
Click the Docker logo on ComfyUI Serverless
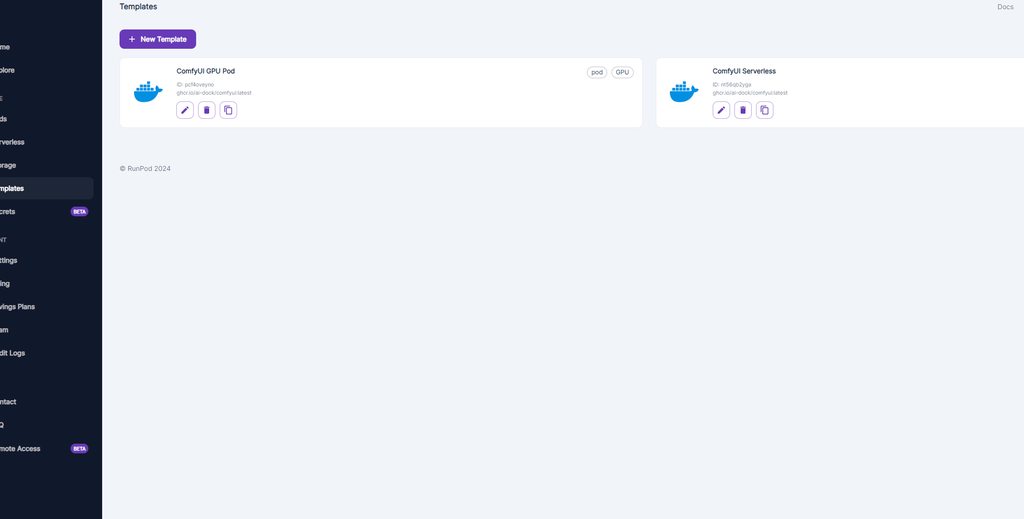[x=684, y=92]
